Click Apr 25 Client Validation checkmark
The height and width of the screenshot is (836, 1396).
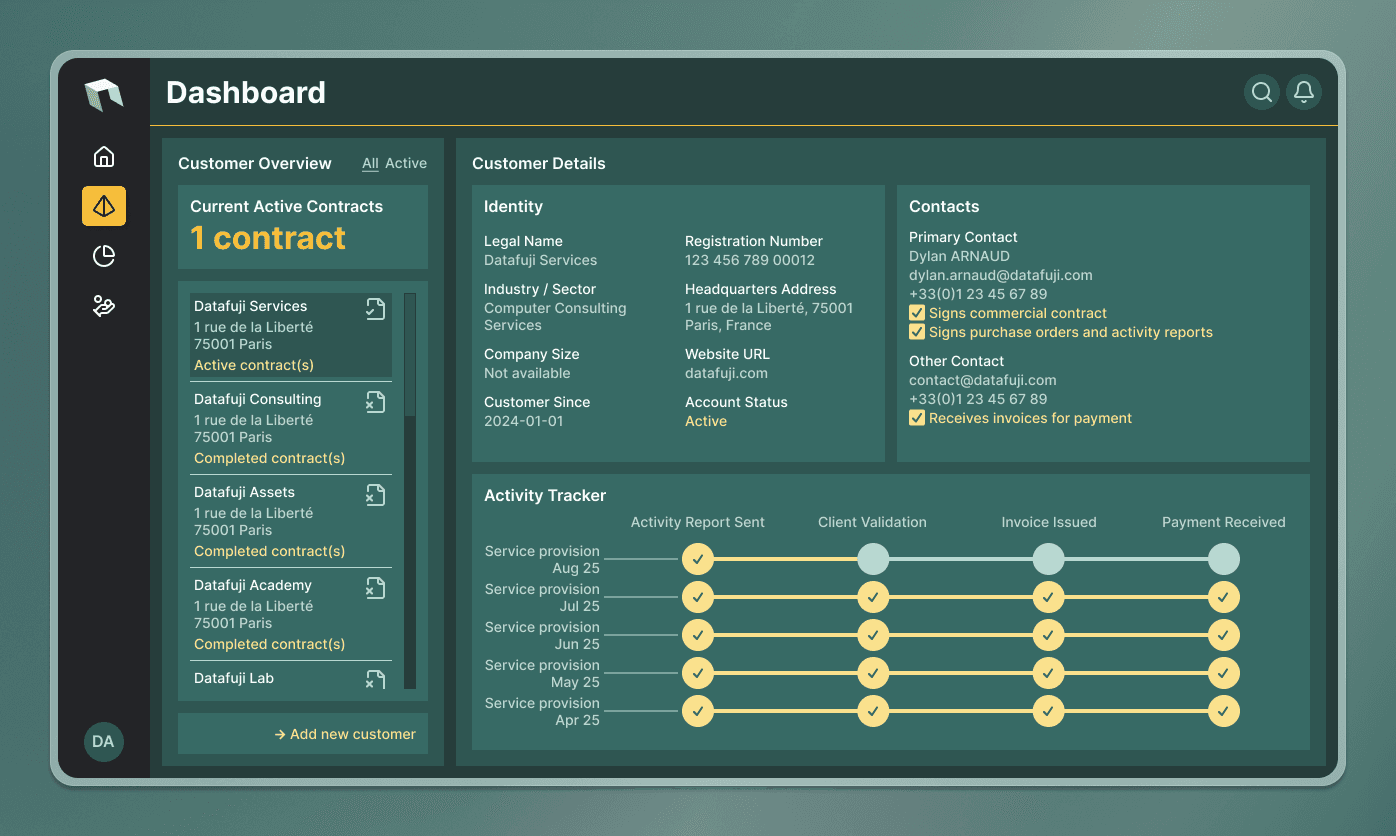tap(873, 711)
